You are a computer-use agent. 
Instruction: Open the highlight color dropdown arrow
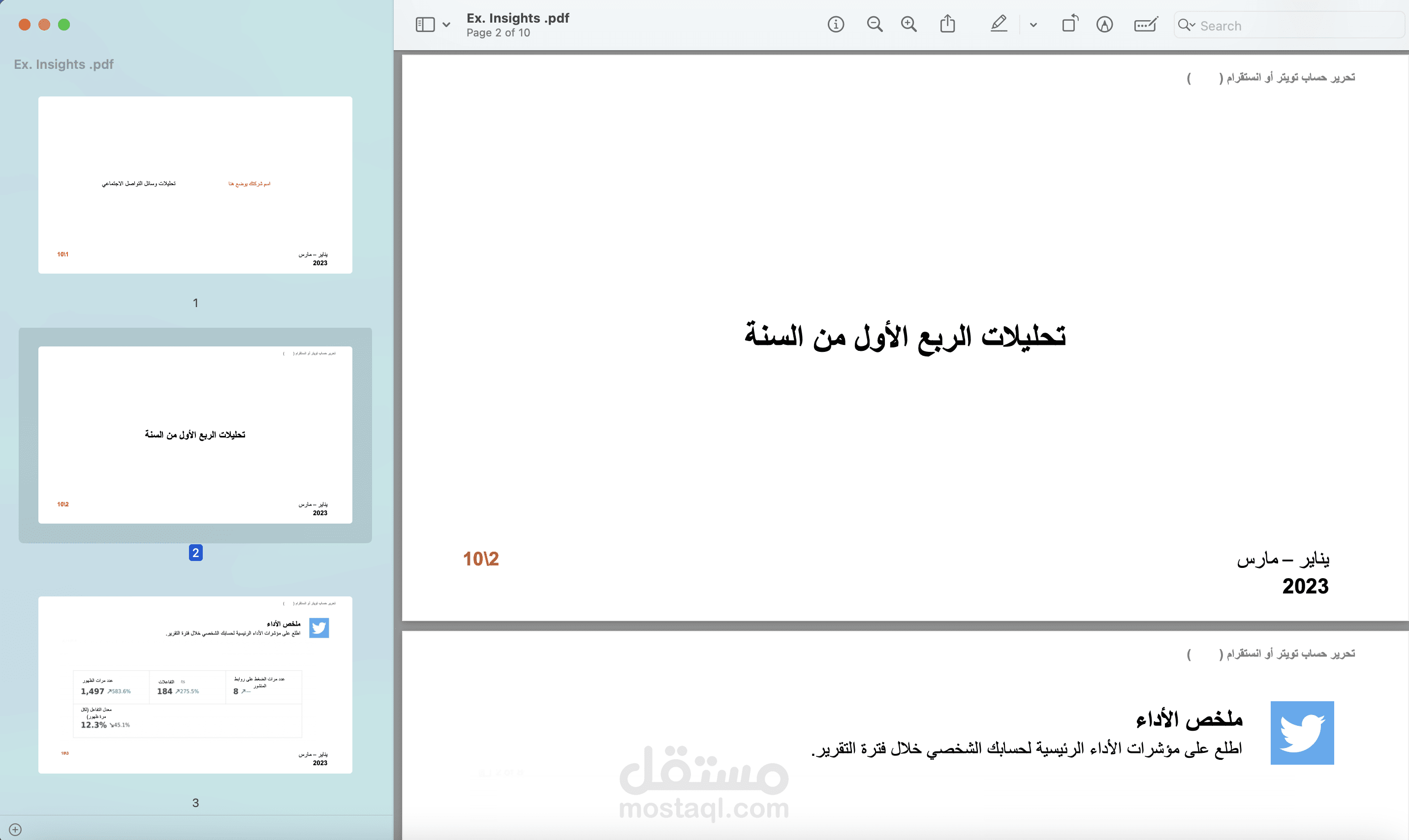[x=1033, y=25]
